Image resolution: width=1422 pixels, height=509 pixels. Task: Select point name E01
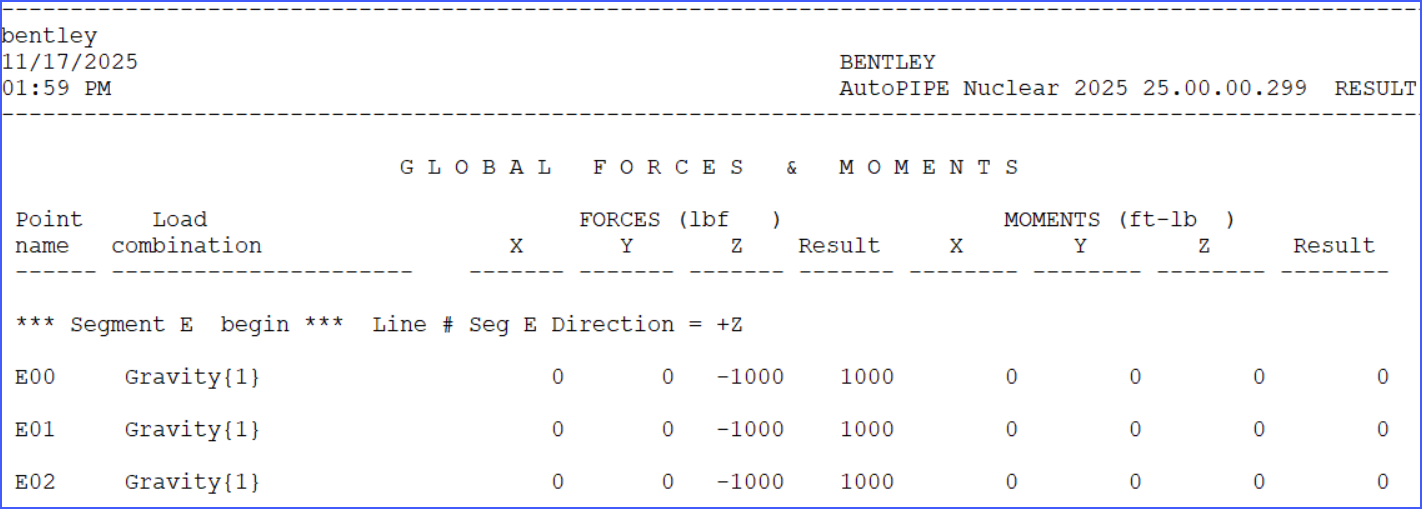[x=35, y=429]
